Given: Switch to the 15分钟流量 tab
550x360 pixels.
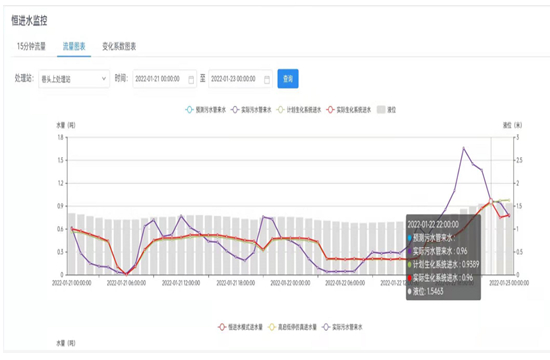Looking at the screenshot, I should pos(31,46).
